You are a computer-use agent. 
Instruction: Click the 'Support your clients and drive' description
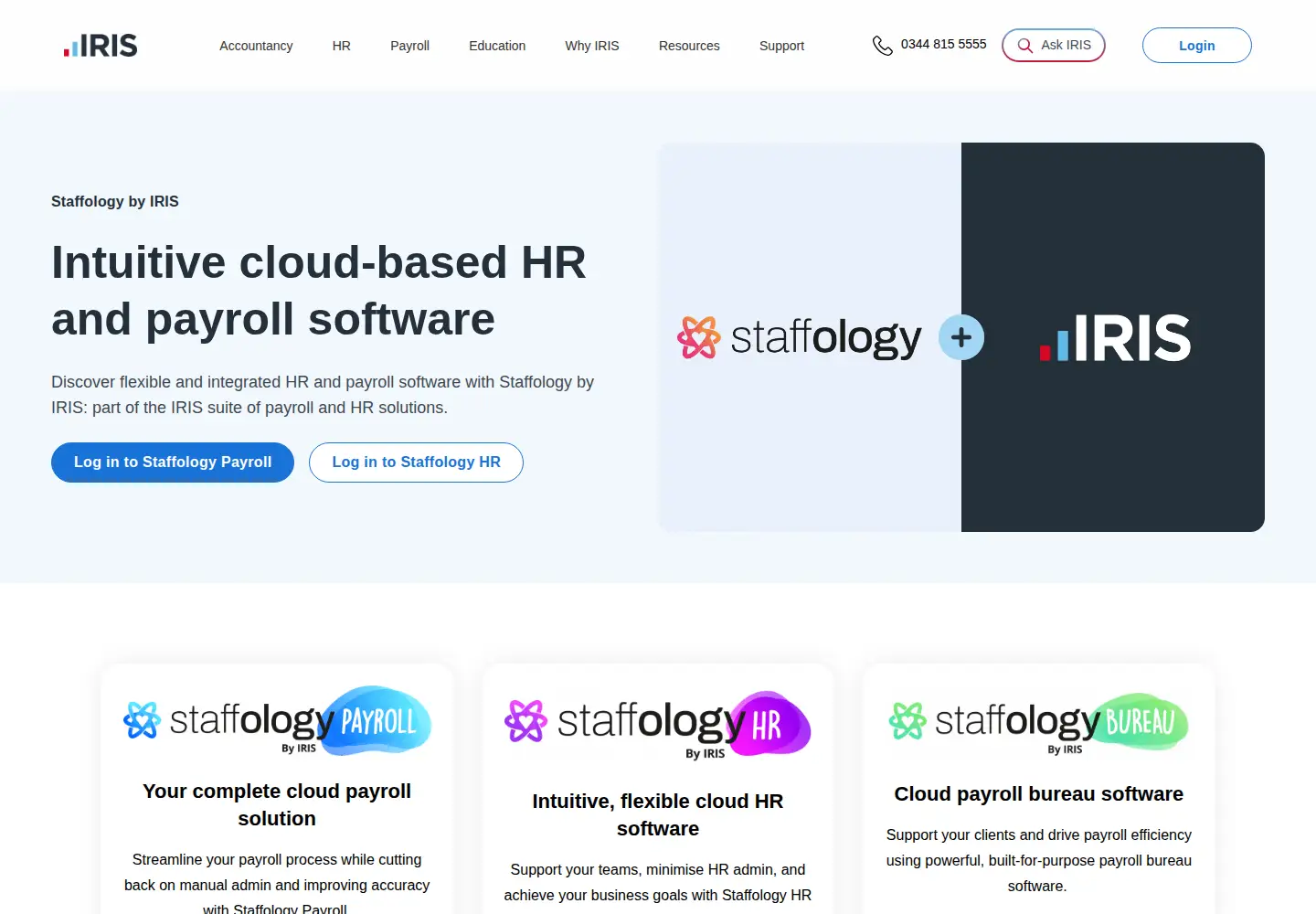1038,861
